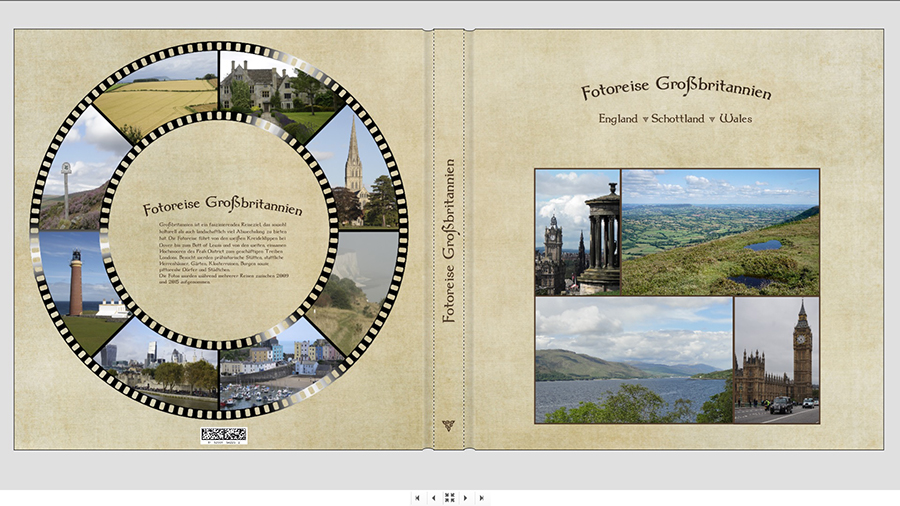The image size is (900, 506).
Task: Click the triangular knot emblem on the spine
Action: pos(448,425)
